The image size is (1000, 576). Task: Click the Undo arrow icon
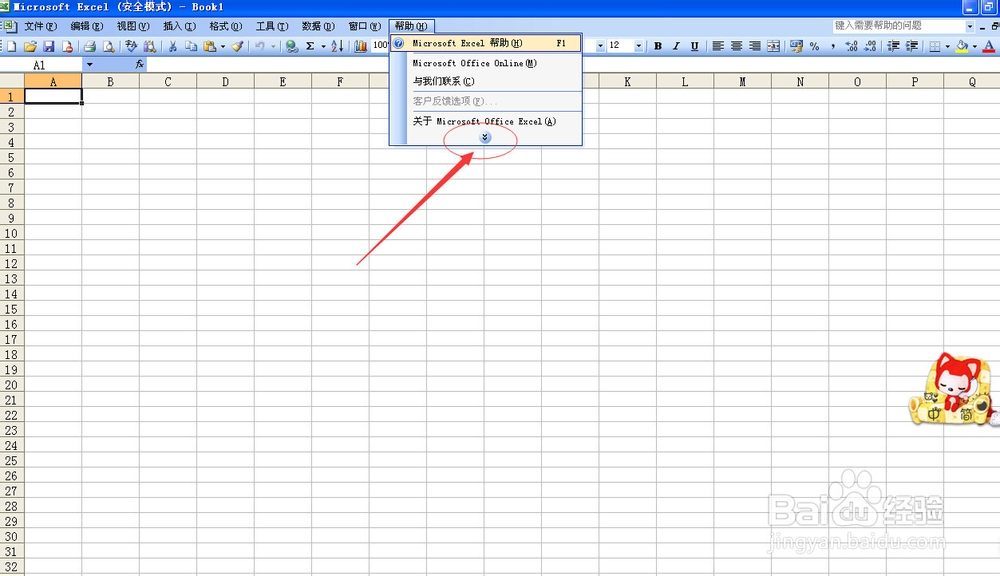point(260,46)
